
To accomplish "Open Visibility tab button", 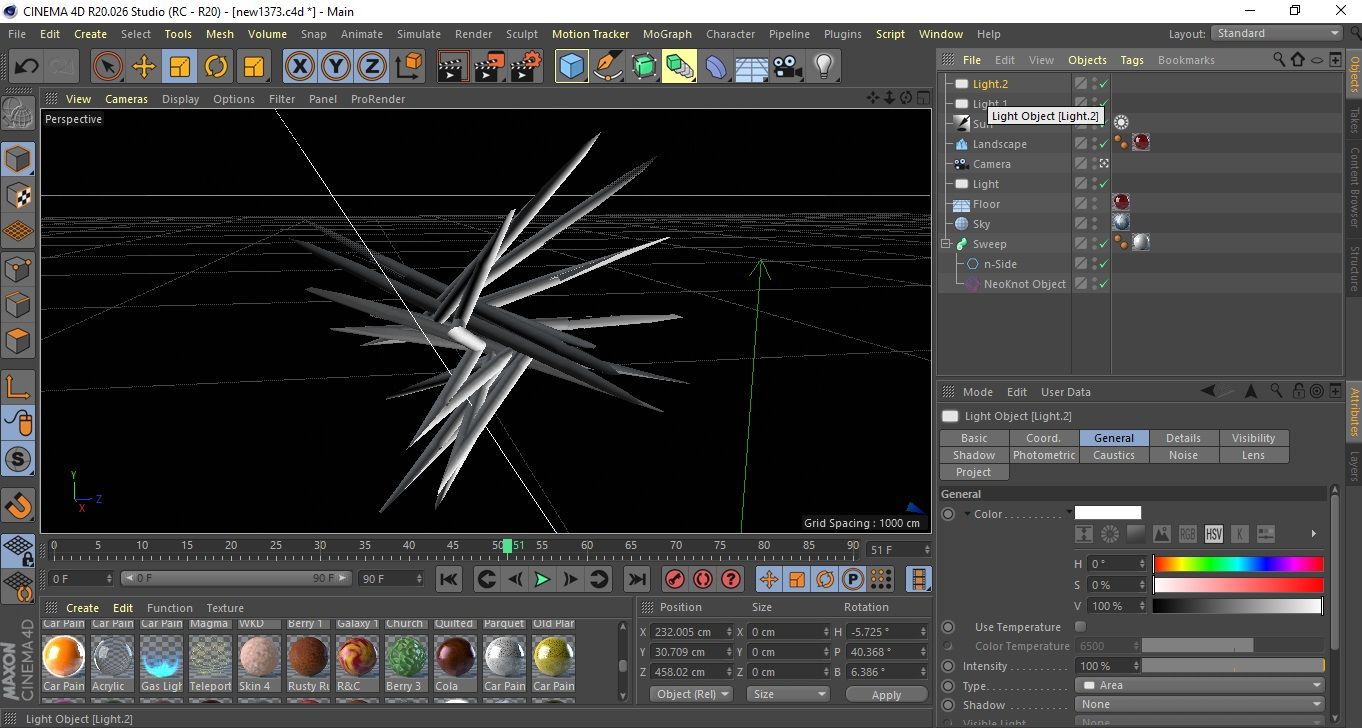I will click(1253, 438).
